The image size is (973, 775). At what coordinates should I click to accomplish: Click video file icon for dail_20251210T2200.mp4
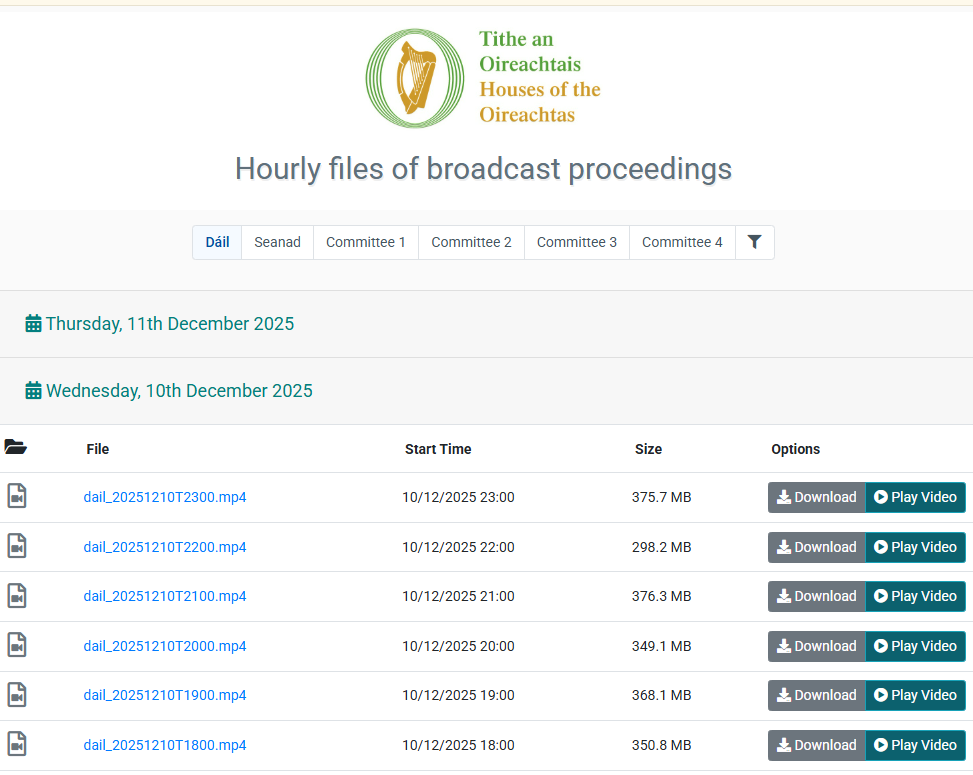coord(16,547)
